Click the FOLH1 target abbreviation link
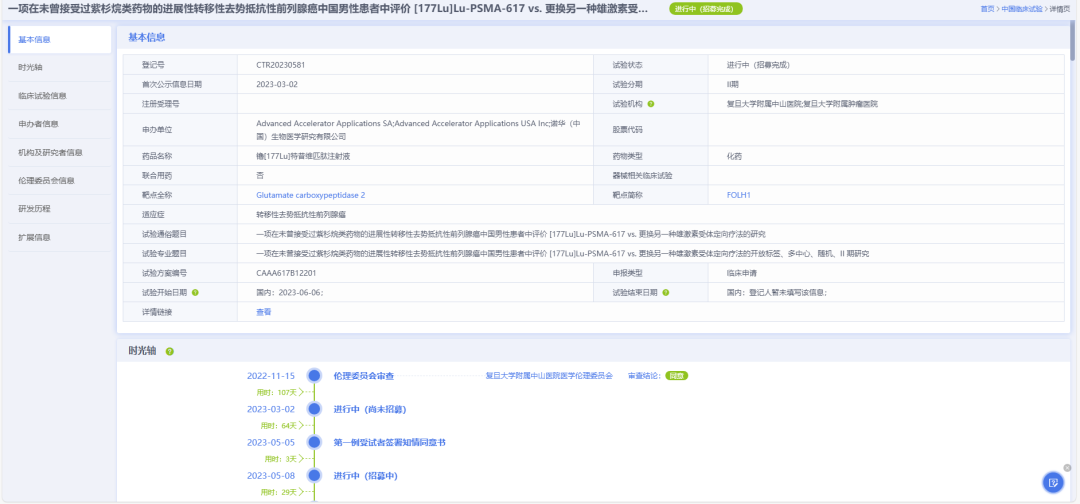Viewport: 1080px width, 504px height. [738, 195]
